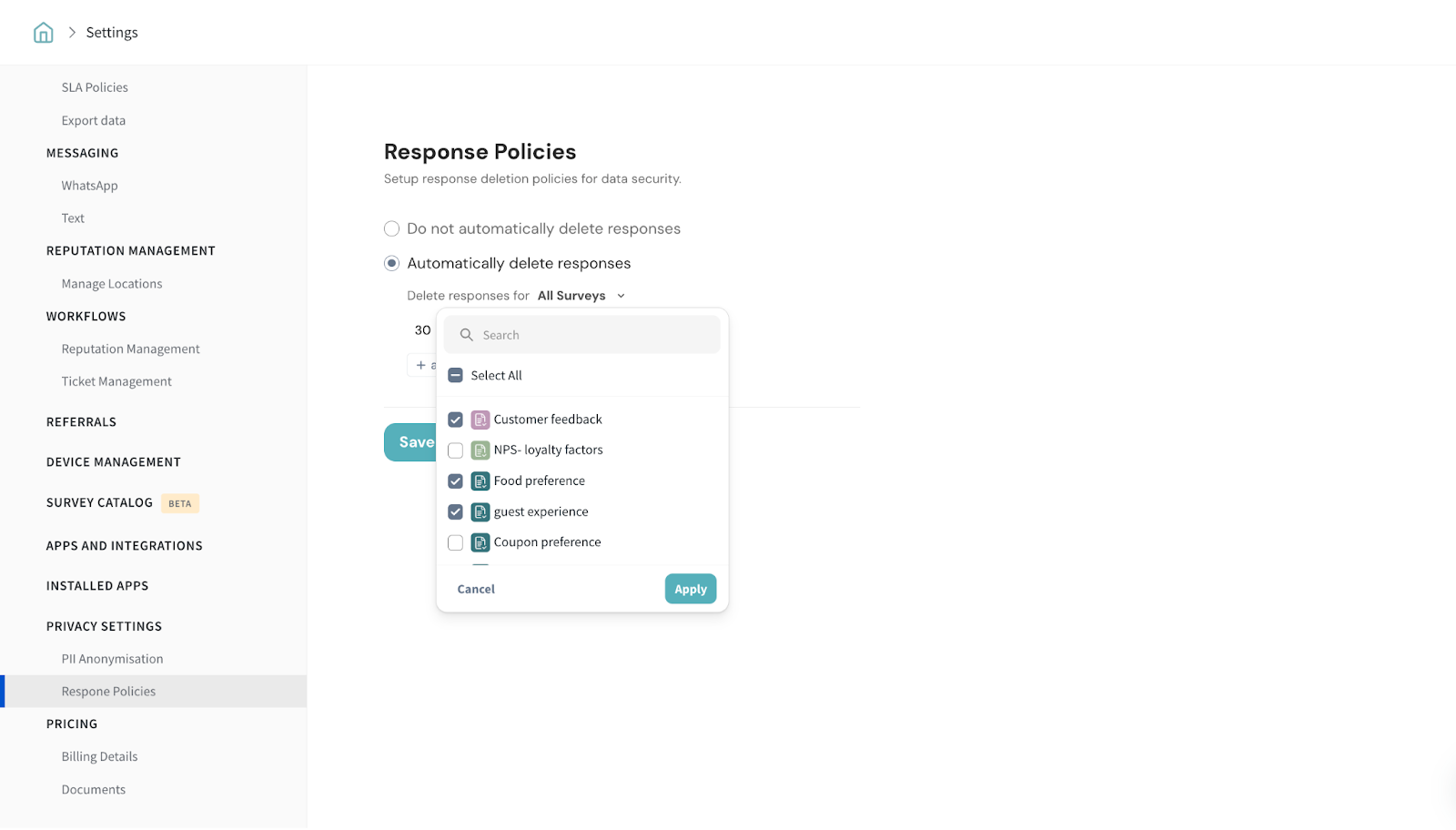Open PII Anonymisation settings
The width and height of the screenshot is (1456, 830).
coord(112,659)
